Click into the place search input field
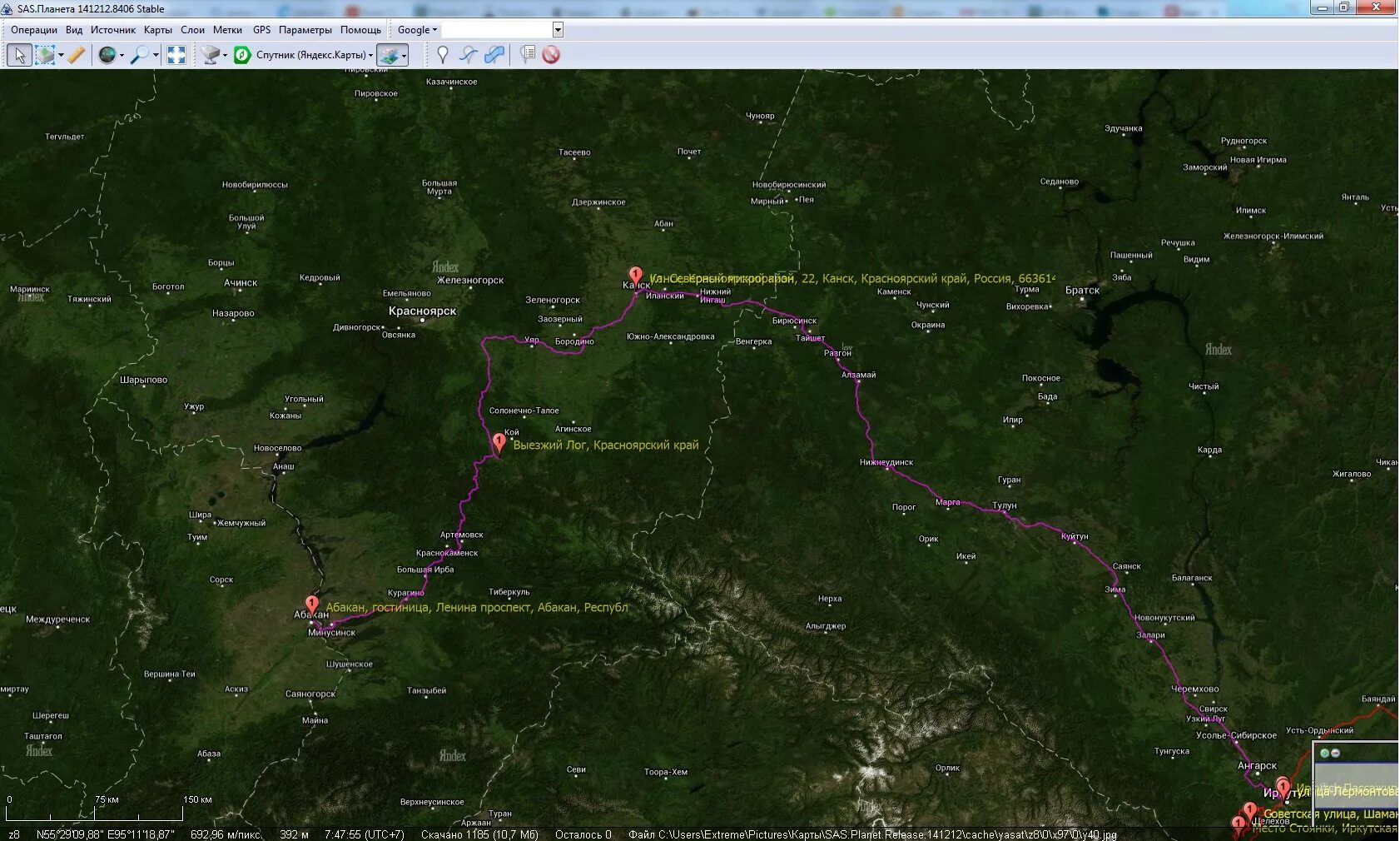Screen dimensions: 1400x841 pyautogui.click(x=497, y=30)
